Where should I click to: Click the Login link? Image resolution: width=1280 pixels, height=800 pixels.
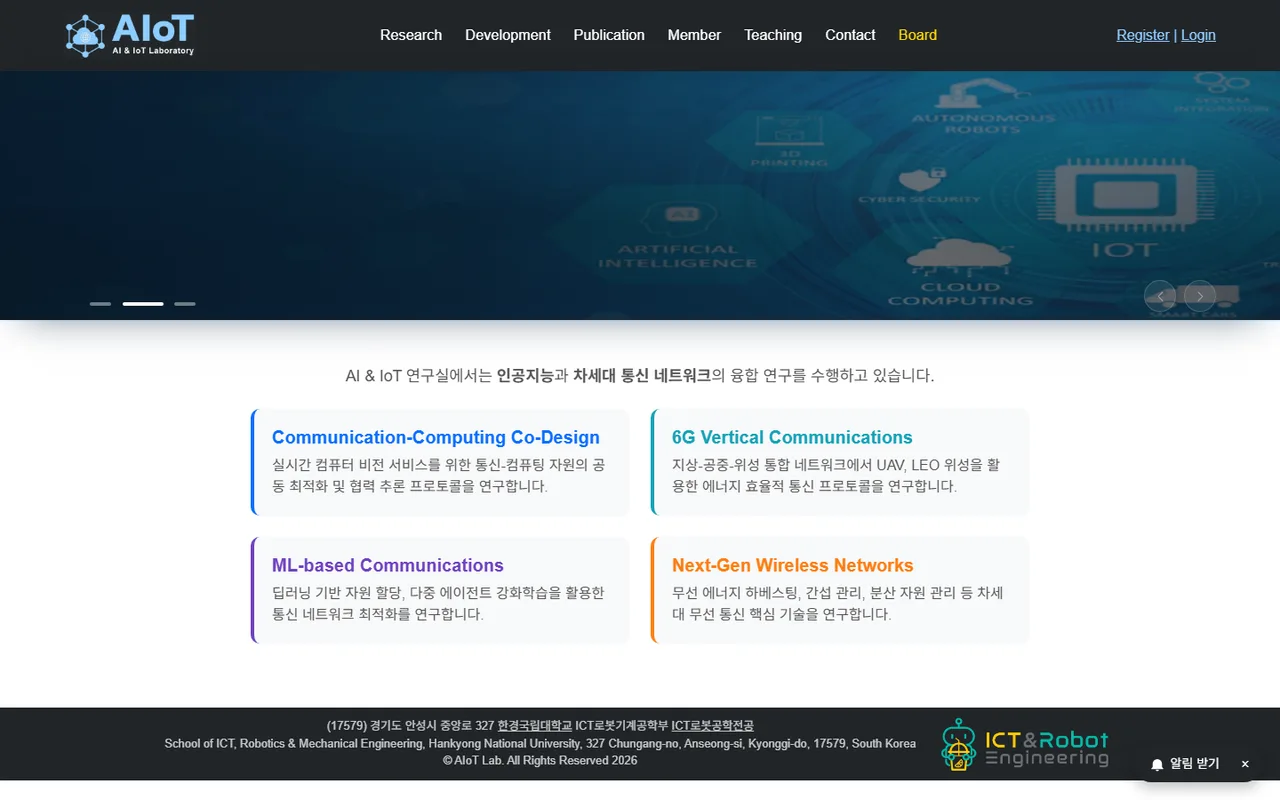(x=1198, y=35)
